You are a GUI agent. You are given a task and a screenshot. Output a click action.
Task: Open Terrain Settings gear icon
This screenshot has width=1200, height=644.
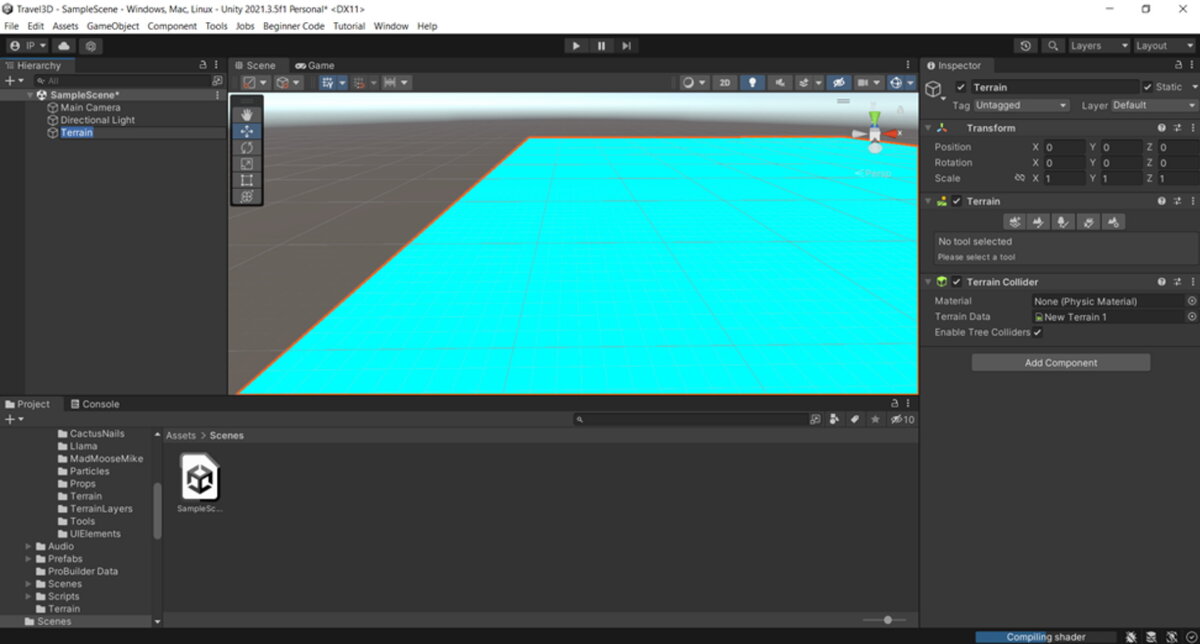(1112, 222)
